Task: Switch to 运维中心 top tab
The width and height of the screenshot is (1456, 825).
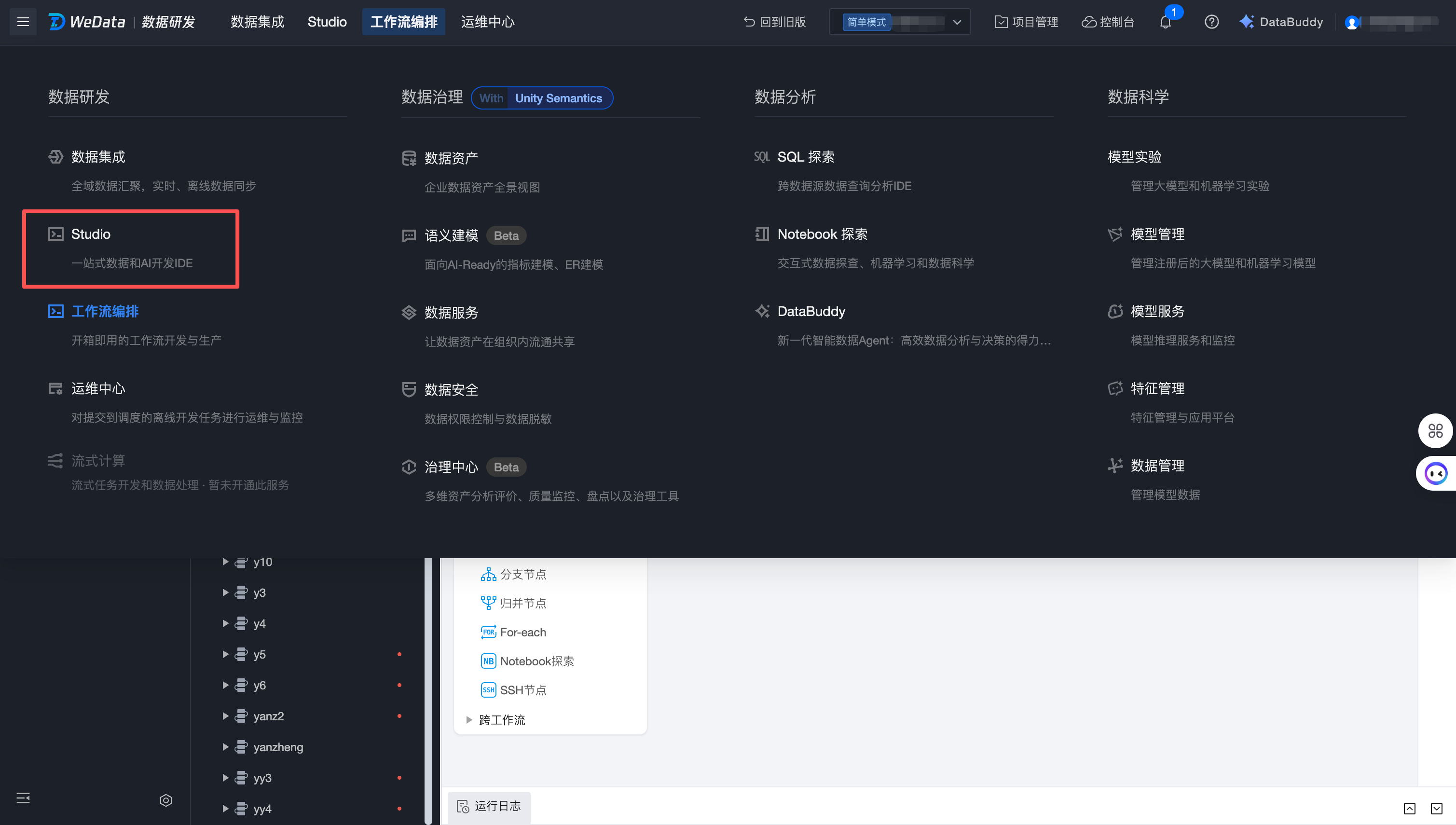Action: point(487,22)
